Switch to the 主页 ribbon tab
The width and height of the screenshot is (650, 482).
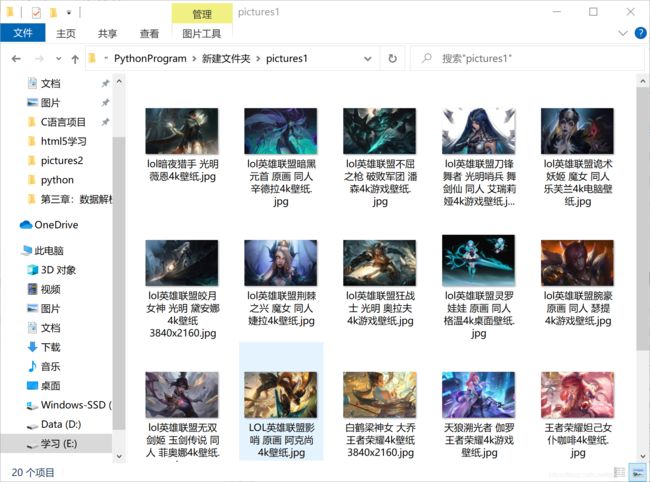(x=66, y=33)
